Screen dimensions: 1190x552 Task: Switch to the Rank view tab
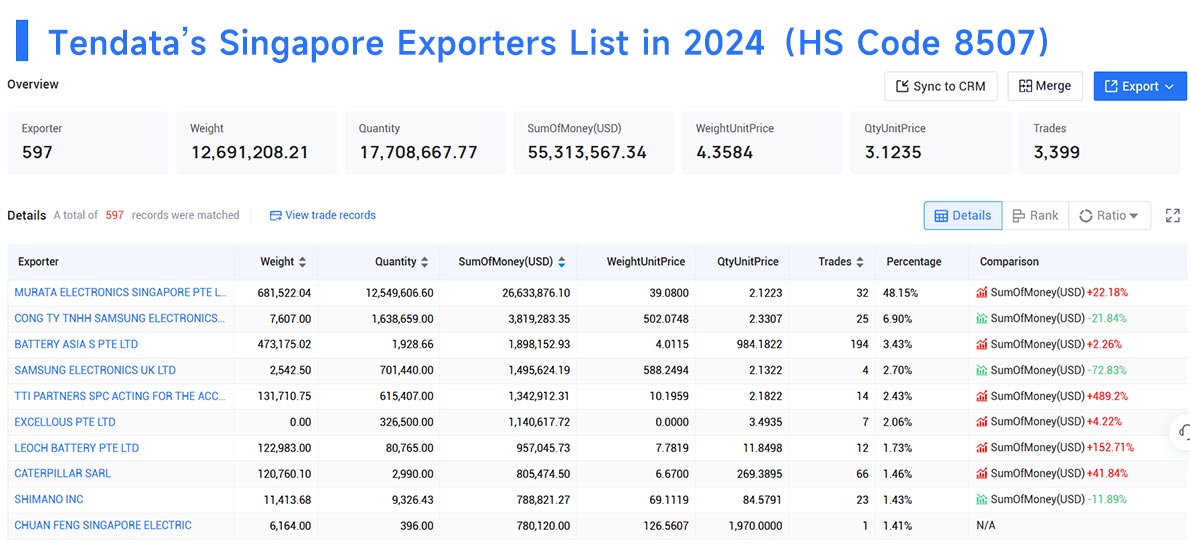[1035, 216]
